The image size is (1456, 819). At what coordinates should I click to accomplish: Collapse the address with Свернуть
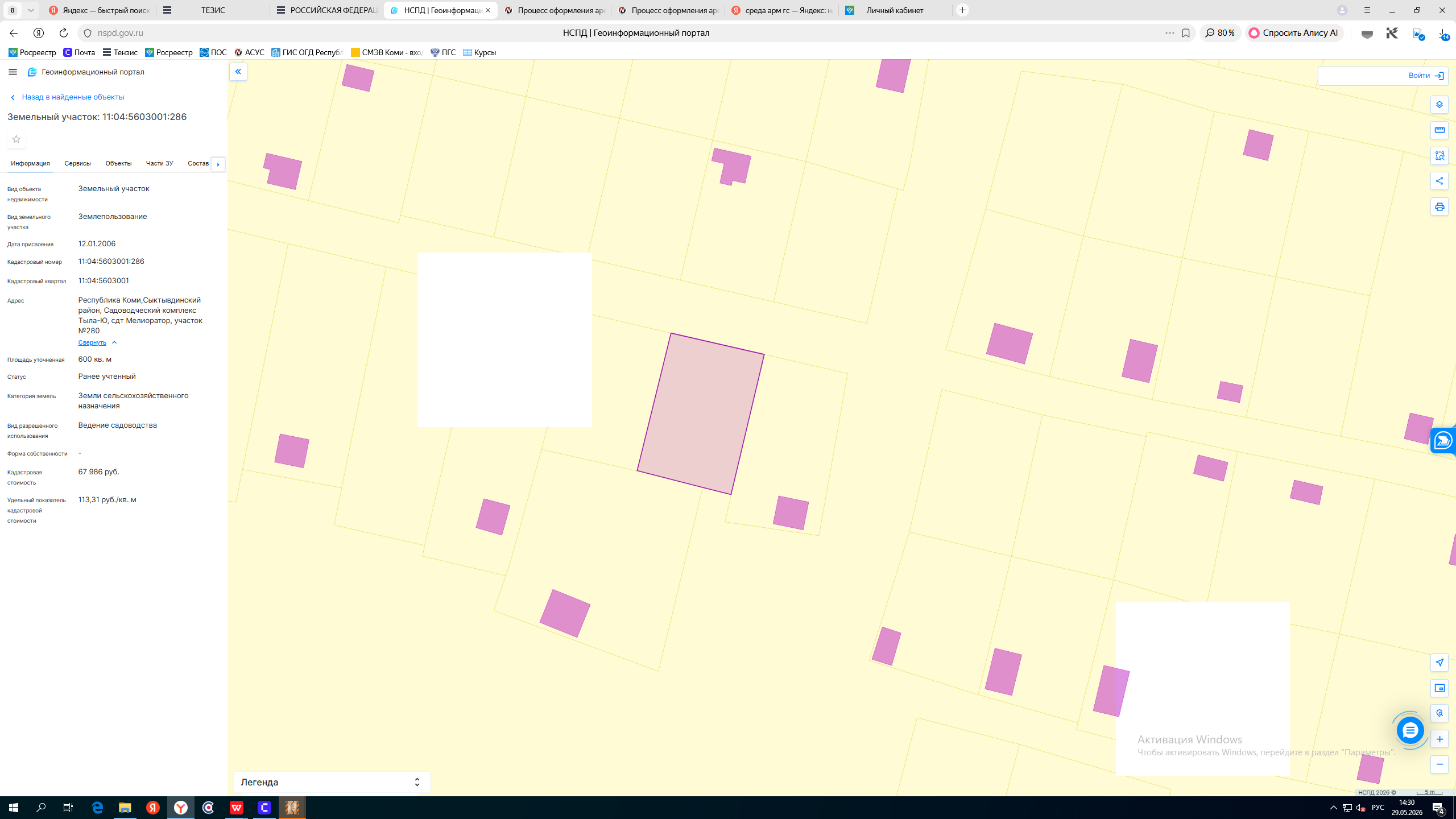pos(97,342)
